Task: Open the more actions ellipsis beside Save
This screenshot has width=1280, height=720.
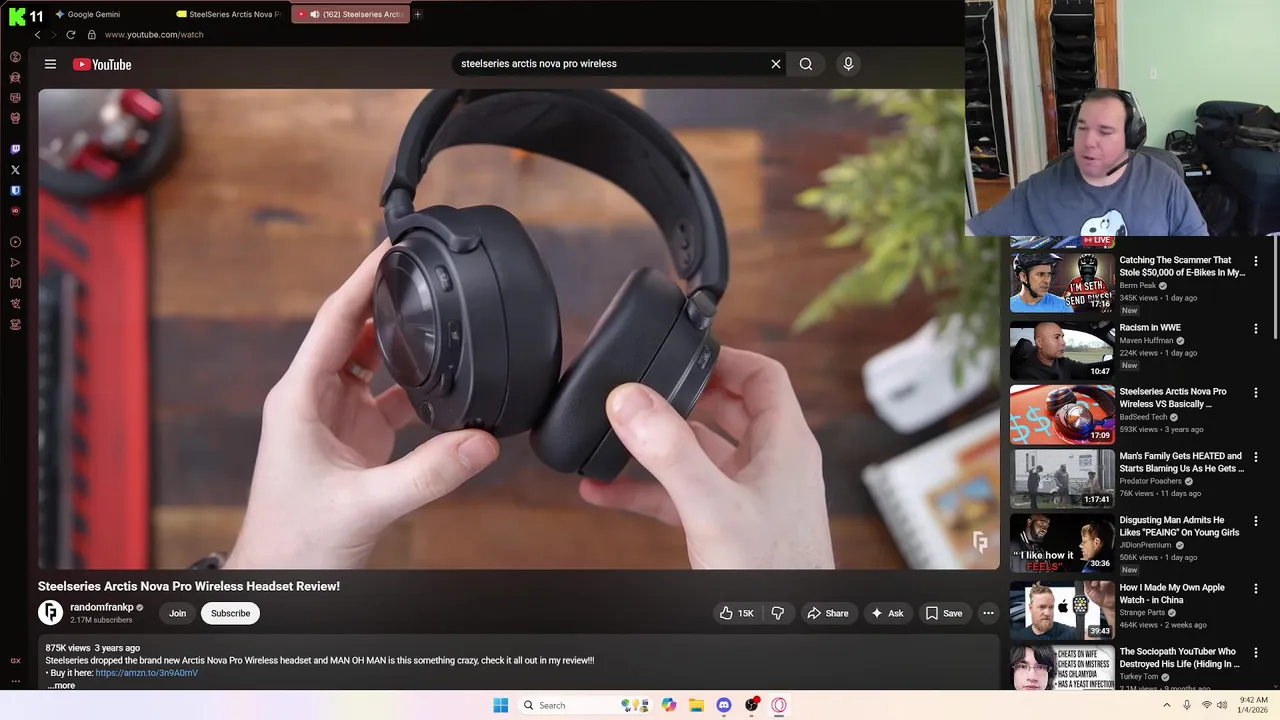Action: tap(988, 613)
